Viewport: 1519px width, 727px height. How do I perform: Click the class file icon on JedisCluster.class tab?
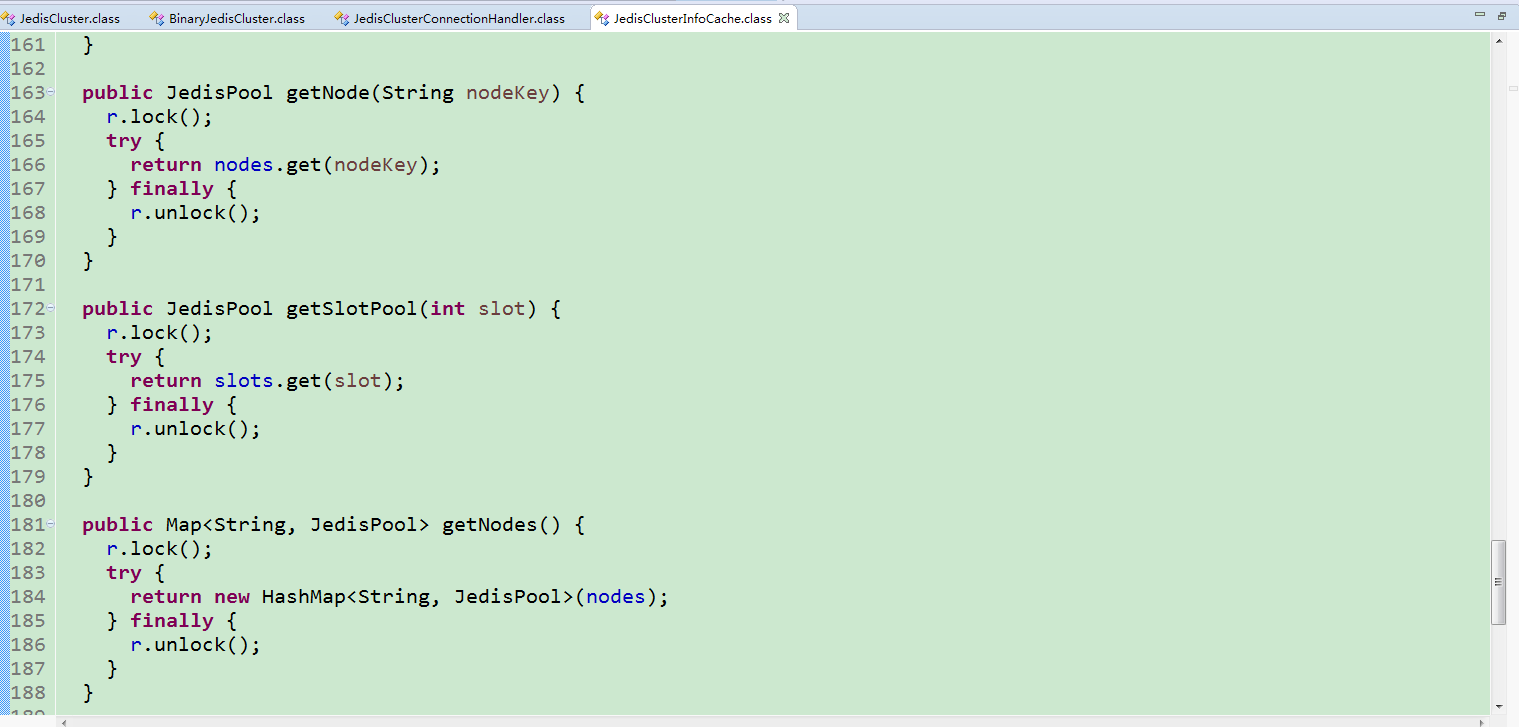click(x=9, y=18)
